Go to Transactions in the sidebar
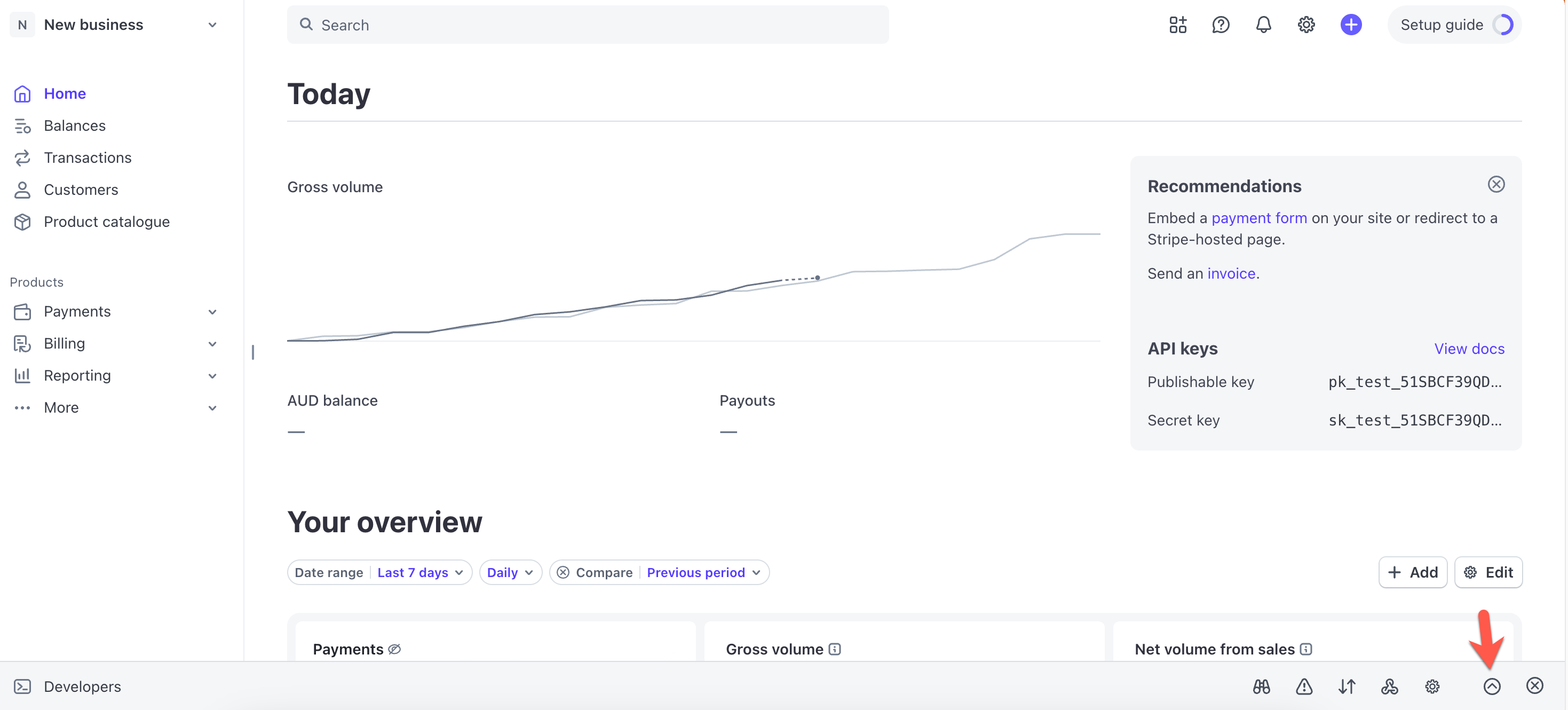Screen dimensions: 1568x710 pos(88,157)
